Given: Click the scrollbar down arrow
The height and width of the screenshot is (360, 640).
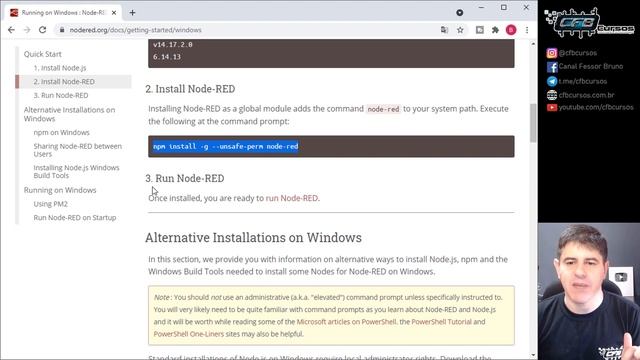Looking at the screenshot, I should 533,355.
